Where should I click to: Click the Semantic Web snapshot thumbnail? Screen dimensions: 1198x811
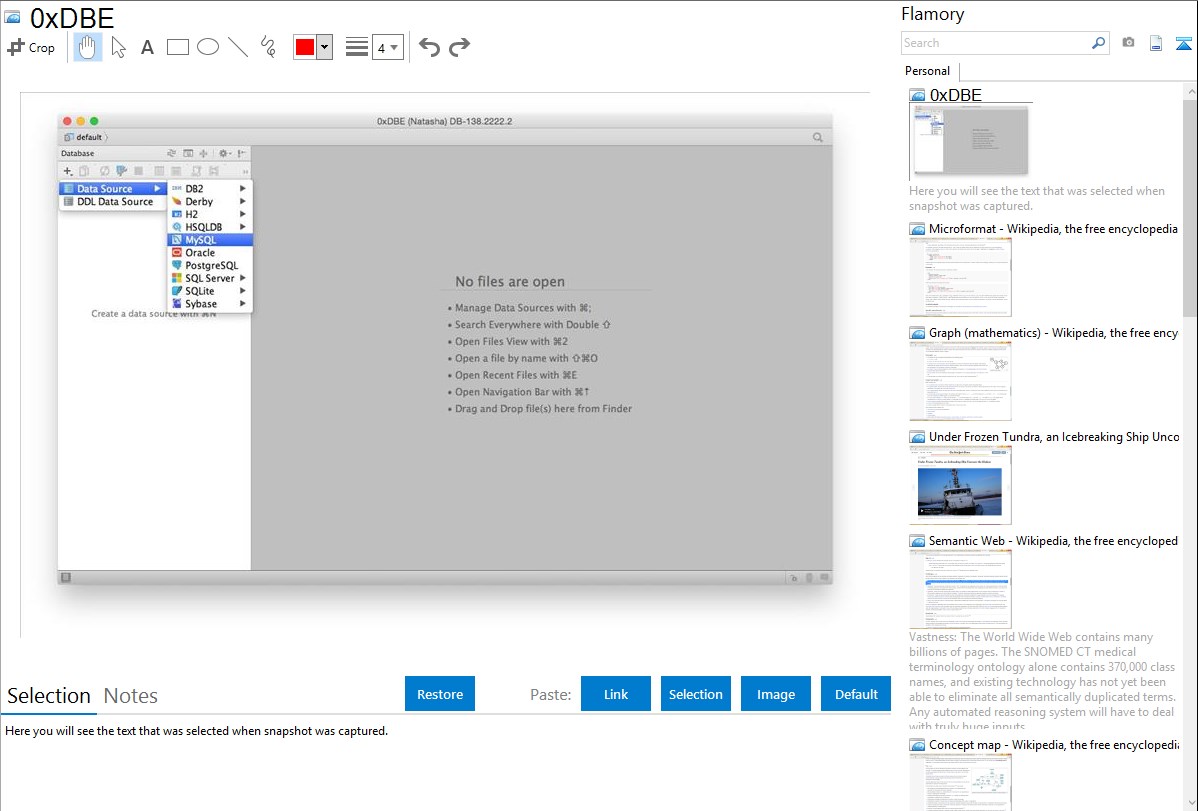point(960,589)
